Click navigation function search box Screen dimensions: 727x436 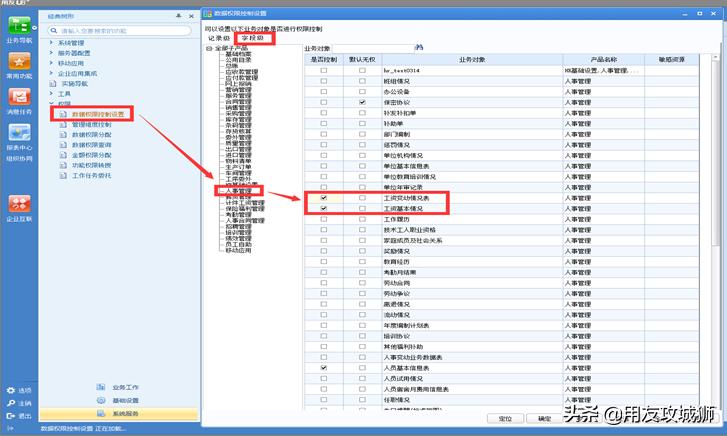(x=119, y=31)
